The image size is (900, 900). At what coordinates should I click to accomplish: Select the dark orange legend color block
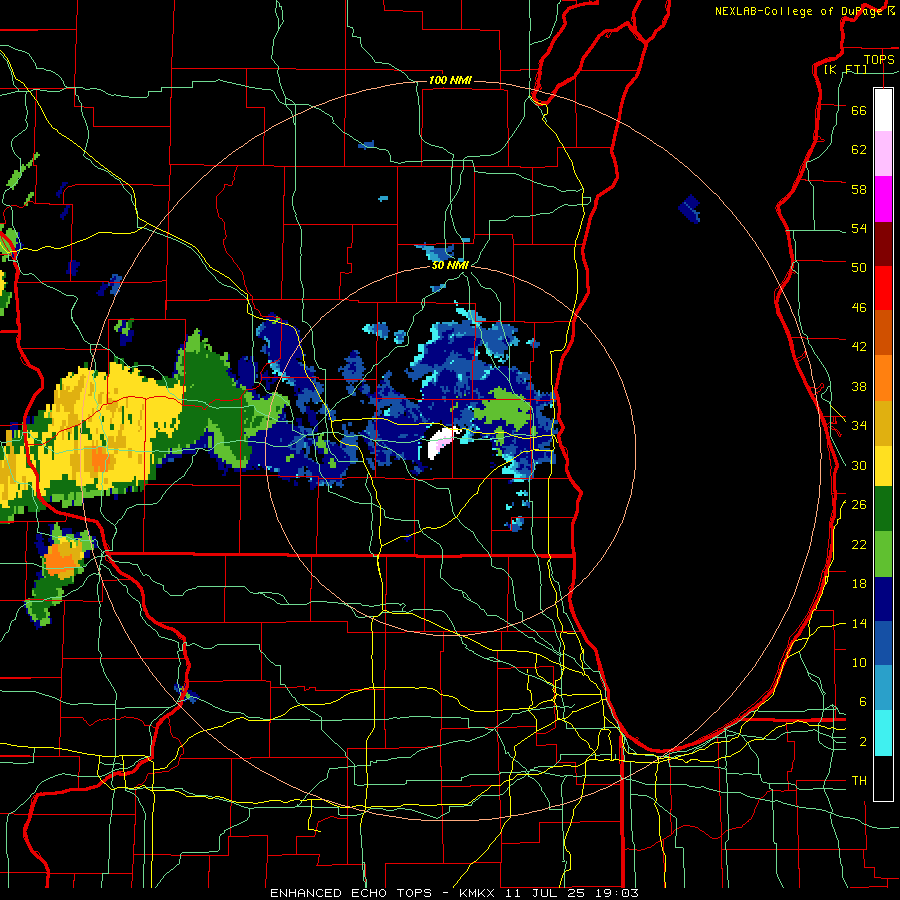[883, 332]
